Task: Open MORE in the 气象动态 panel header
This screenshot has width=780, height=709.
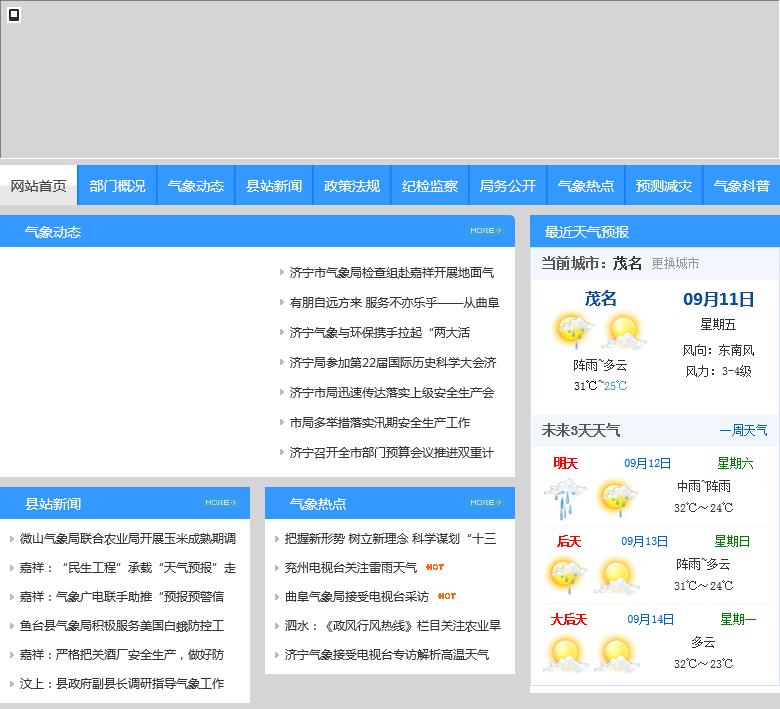Action: (x=486, y=231)
